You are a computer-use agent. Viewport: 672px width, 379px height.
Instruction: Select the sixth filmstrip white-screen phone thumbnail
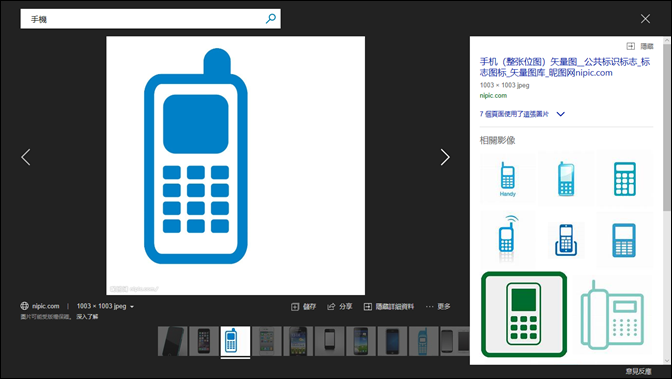point(329,341)
